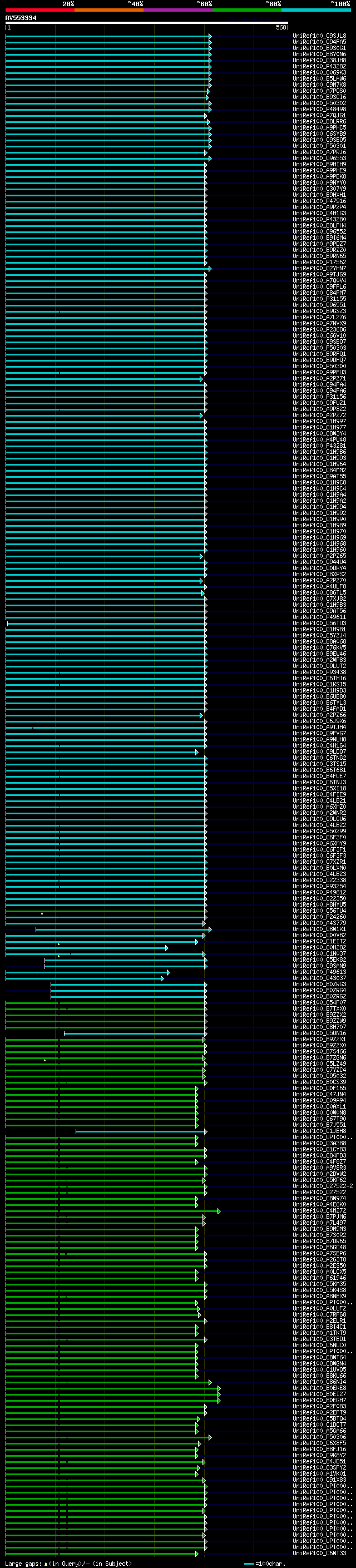The image size is (356, 1568).
Task: Click the orange ~40% identity legend segment
Action: point(109,11)
